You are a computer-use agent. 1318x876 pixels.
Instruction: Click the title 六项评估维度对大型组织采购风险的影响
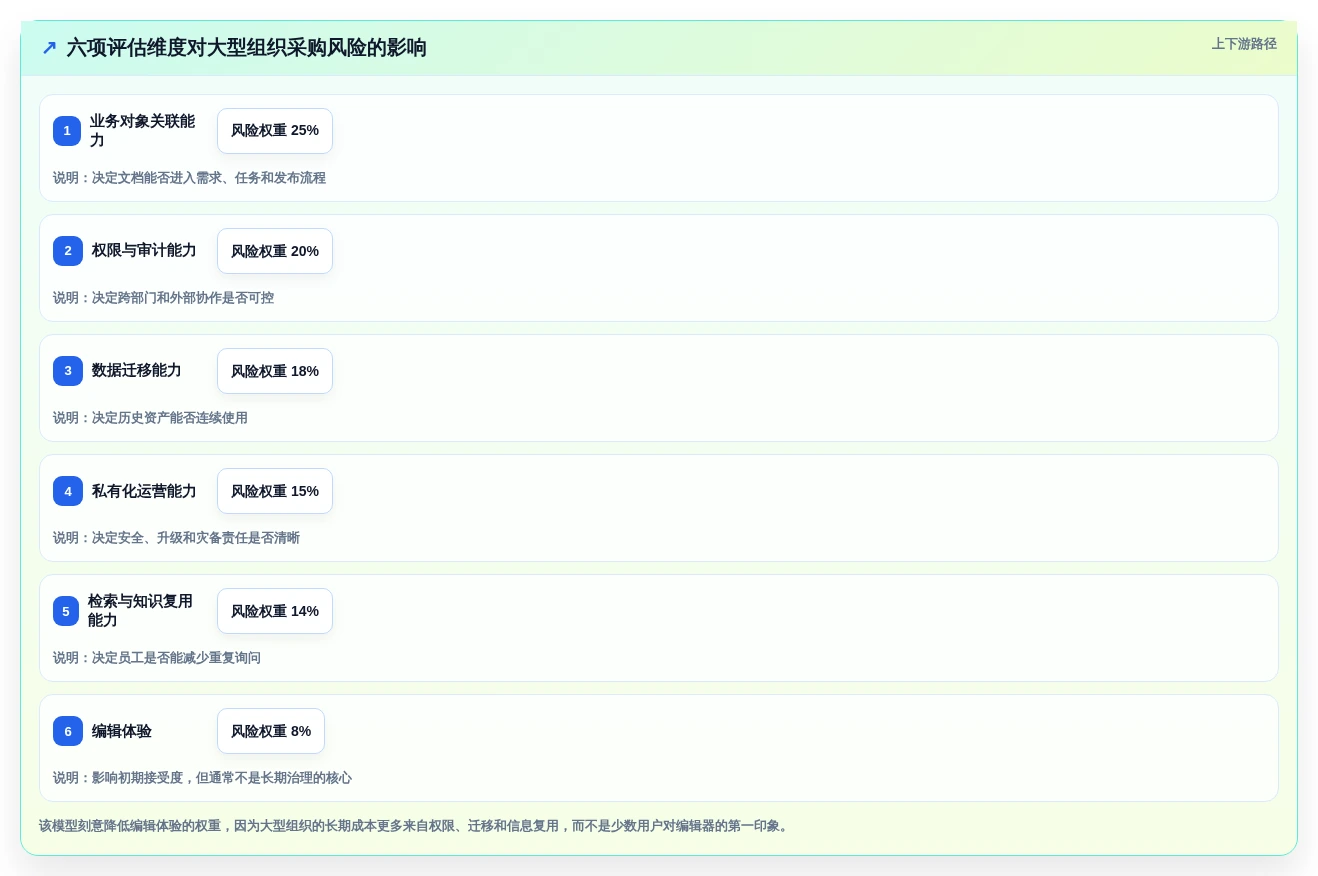246,48
